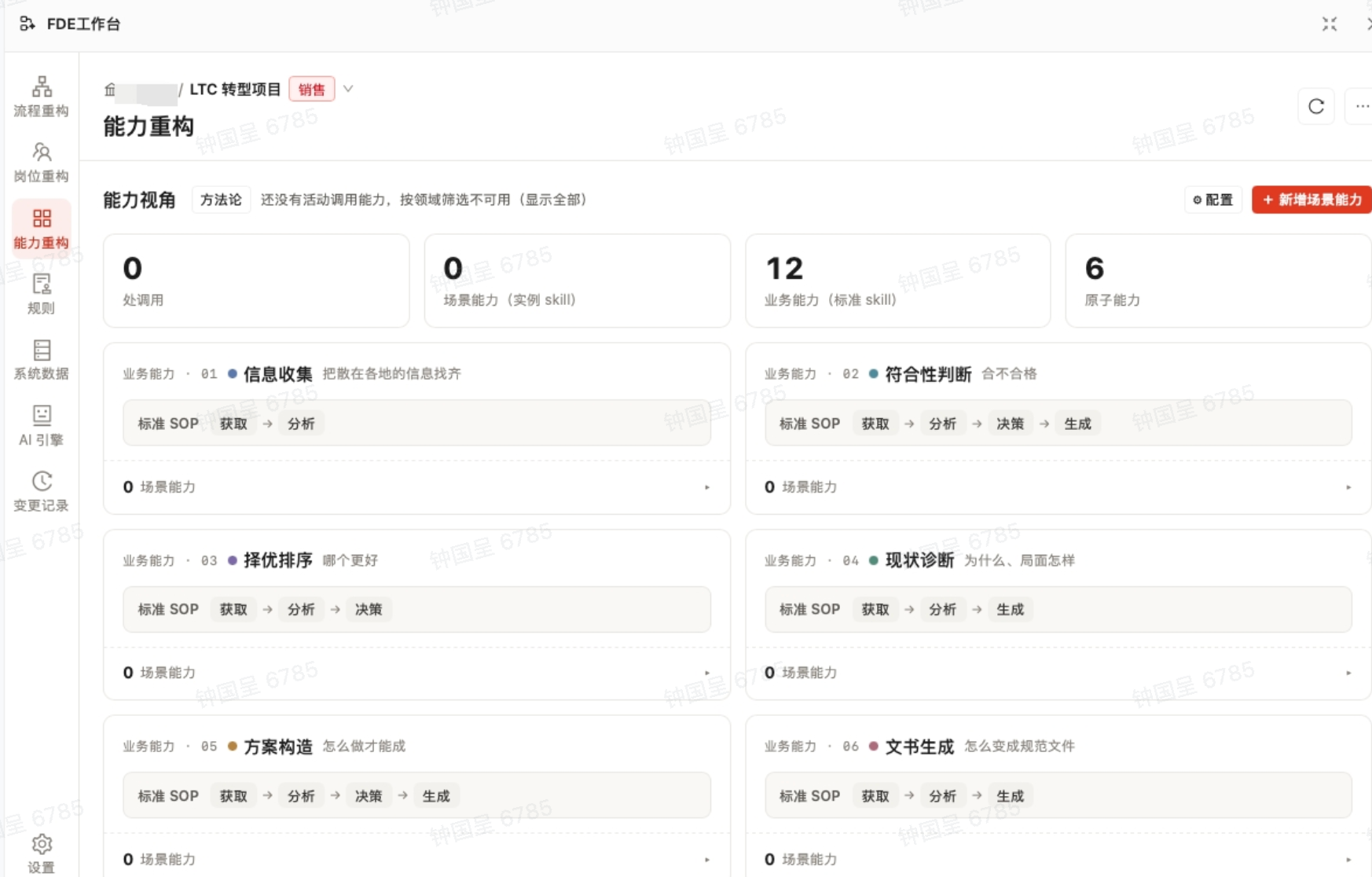Image resolution: width=1372 pixels, height=877 pixels.
Task: Expand 场景能力 row under 现状诊断
Action: click(x=1058, y=673)
